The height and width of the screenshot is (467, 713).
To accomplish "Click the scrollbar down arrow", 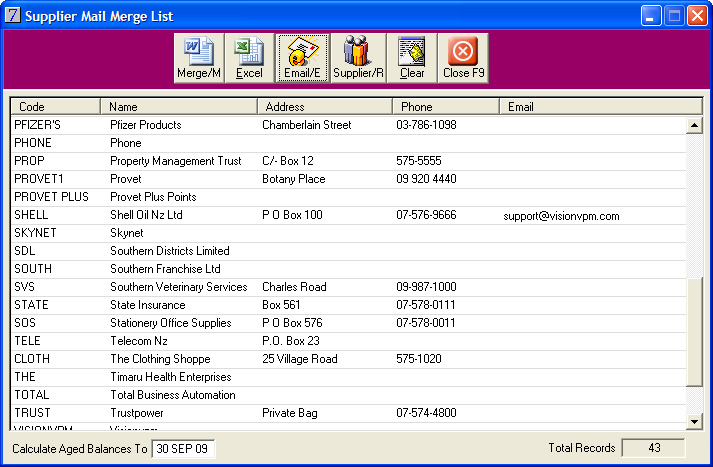I will pos(694,422).
